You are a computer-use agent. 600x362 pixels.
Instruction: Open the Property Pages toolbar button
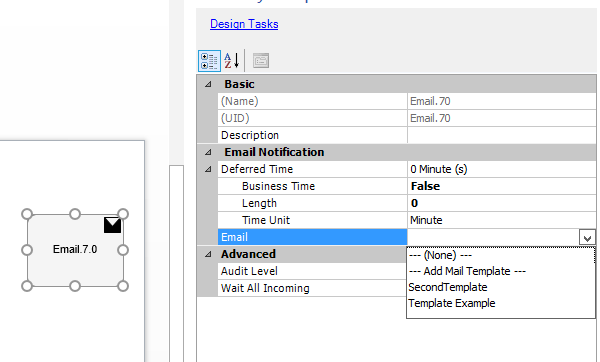click(261, 61)
